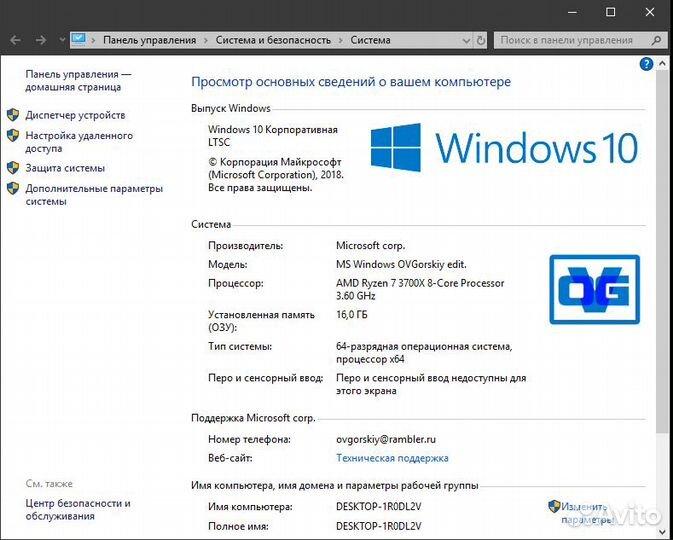The height and width of the screenshot is (540, 673).
Task: Open Техническая поддержка website link
Action: coord(392,458)
